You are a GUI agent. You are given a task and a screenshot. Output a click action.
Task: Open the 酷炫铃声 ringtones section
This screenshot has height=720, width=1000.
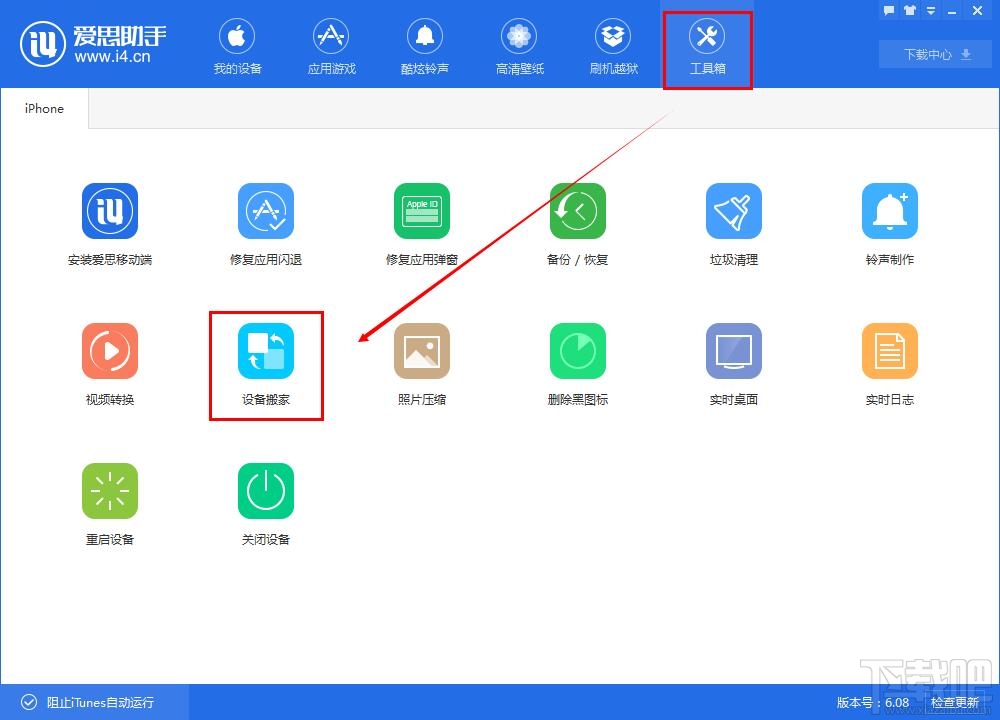[x=425, y=47]
